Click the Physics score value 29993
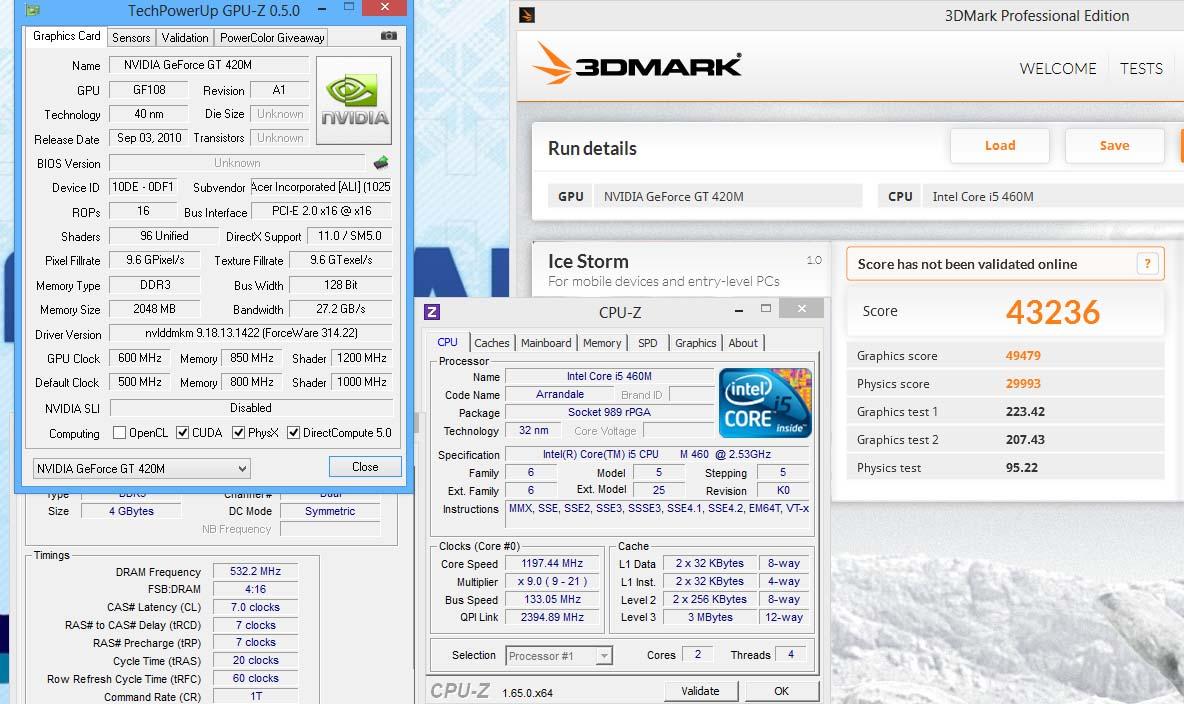Image resolution: width=1184 pixels, height=704 pixels. (1023, 384)
